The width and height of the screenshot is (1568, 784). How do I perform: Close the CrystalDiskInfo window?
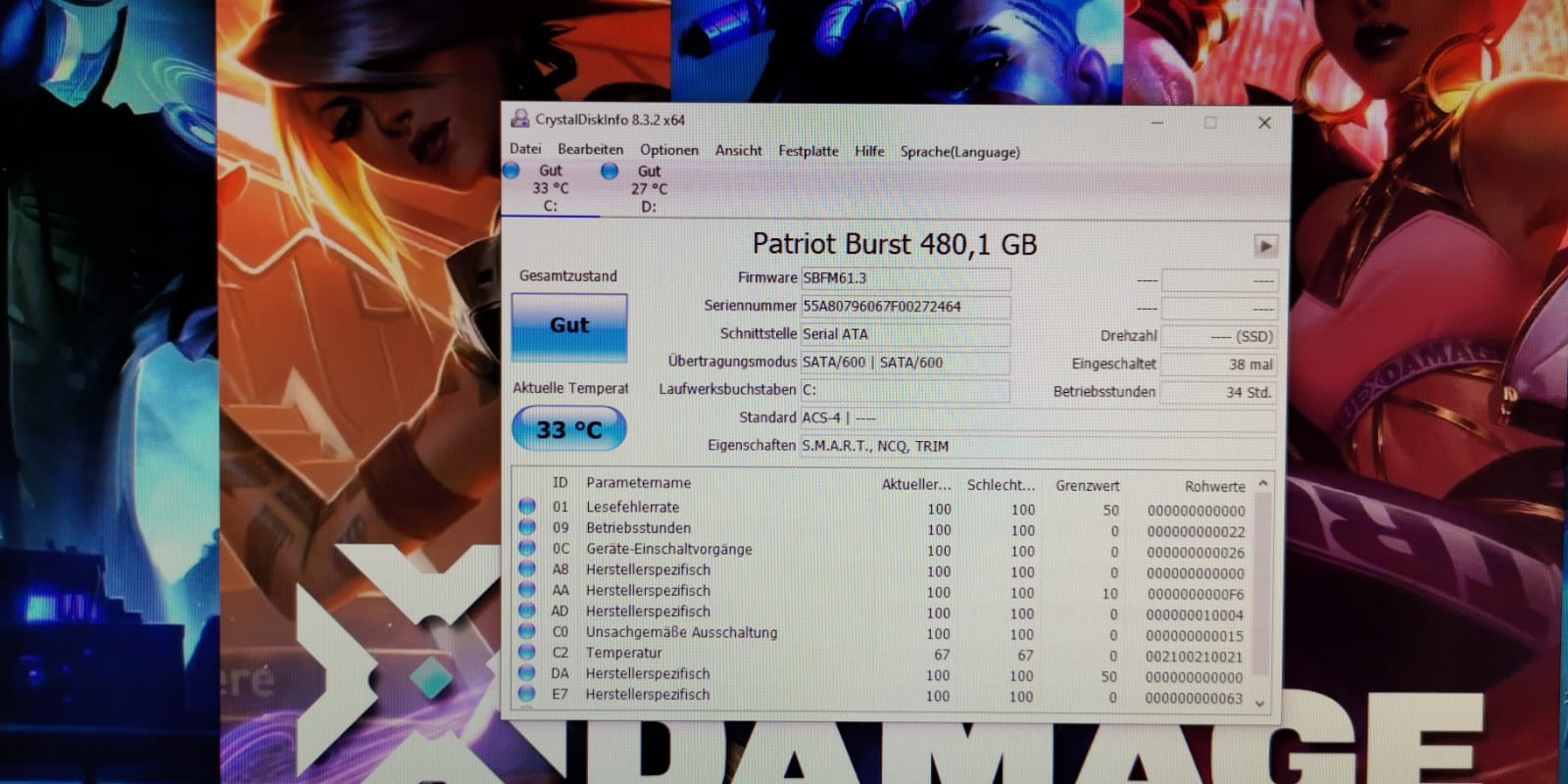coord(1264,122)
